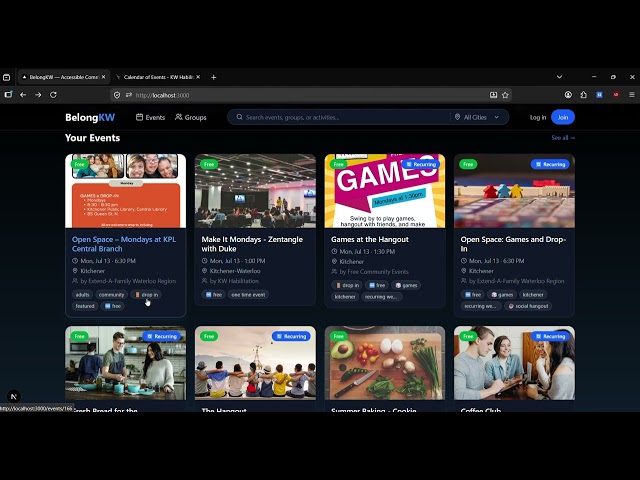640x480 pixels.
Task: Click the coffee club people thumbnail
Action: click(x=514, y=363)
